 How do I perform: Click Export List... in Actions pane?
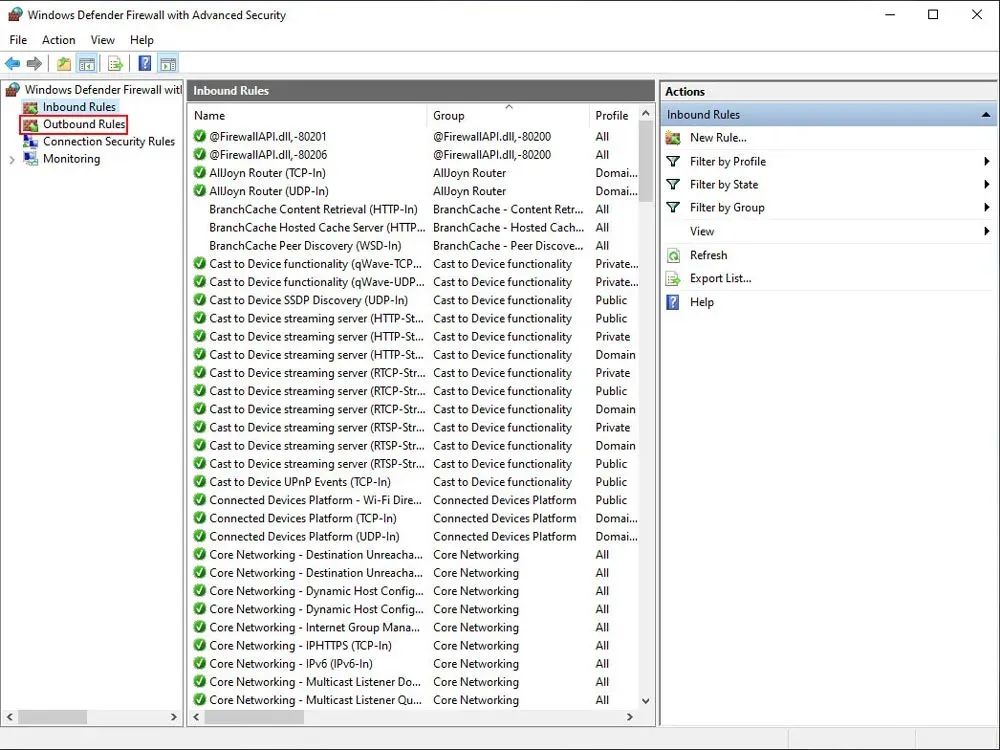click(x=721, y=279)
